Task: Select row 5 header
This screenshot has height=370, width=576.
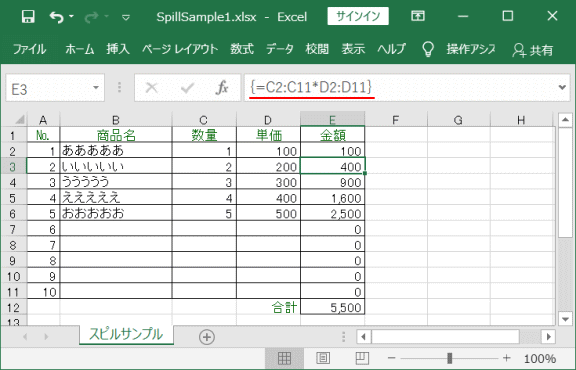Action: (14, 198)
